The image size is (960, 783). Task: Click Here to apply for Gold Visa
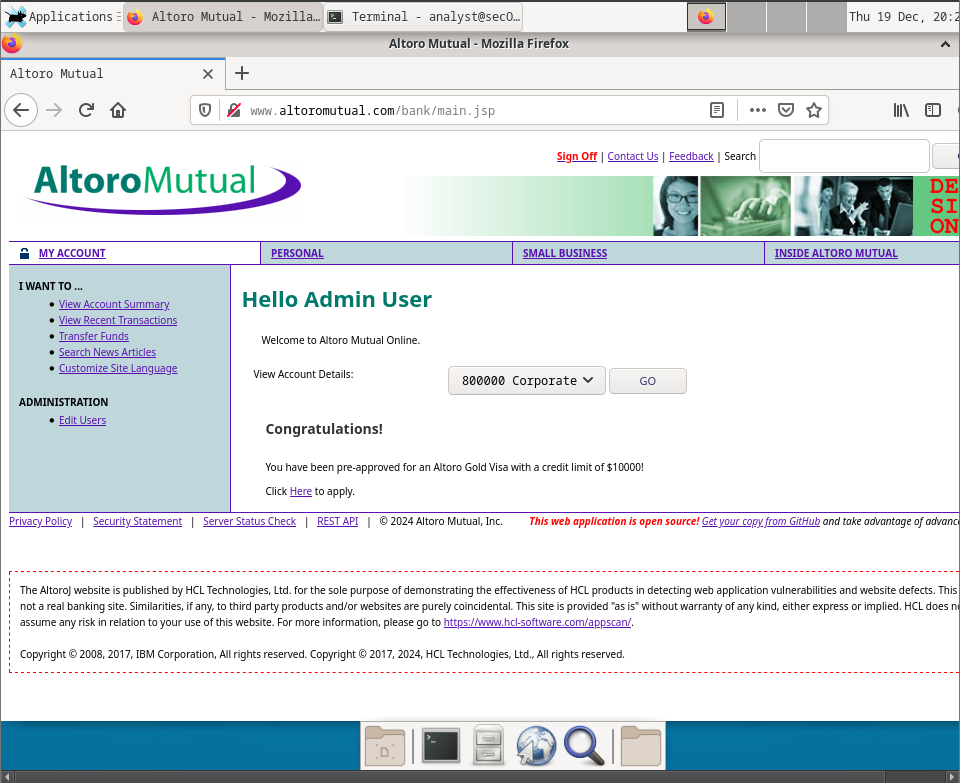[x=301, y=491]
